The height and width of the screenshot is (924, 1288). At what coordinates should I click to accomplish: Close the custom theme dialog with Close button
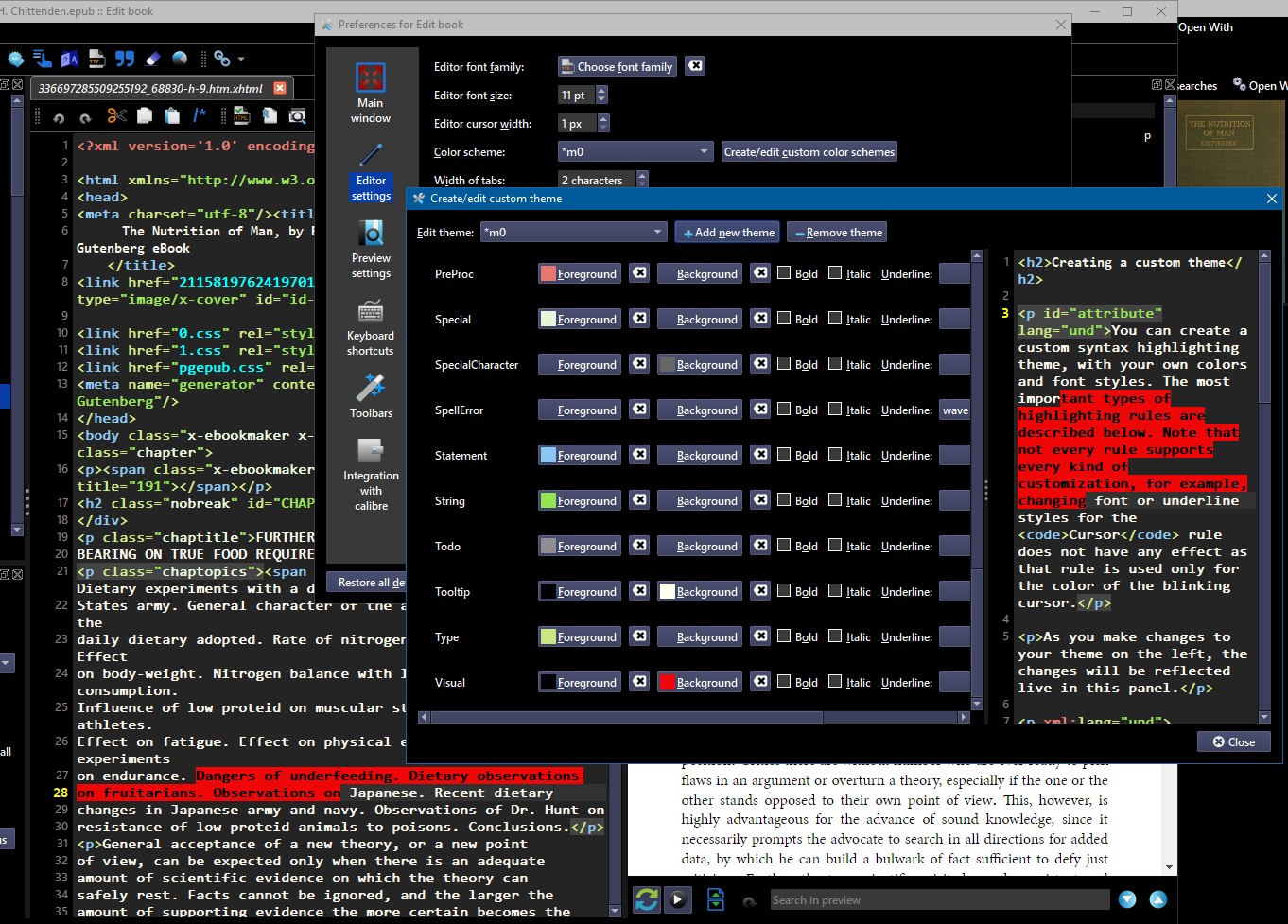[x=1234, y=741]
